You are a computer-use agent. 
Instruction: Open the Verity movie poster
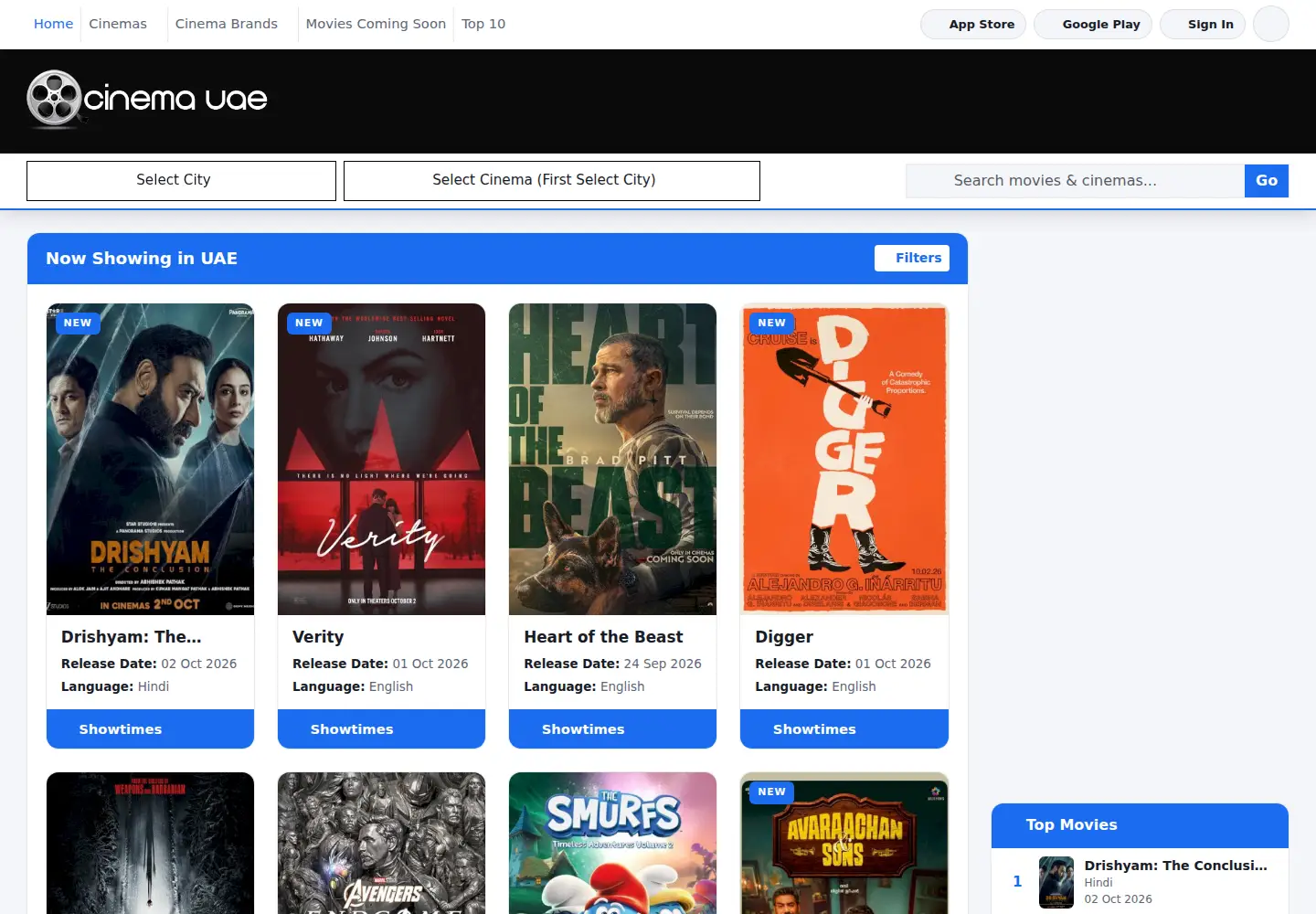click(381, 459)
